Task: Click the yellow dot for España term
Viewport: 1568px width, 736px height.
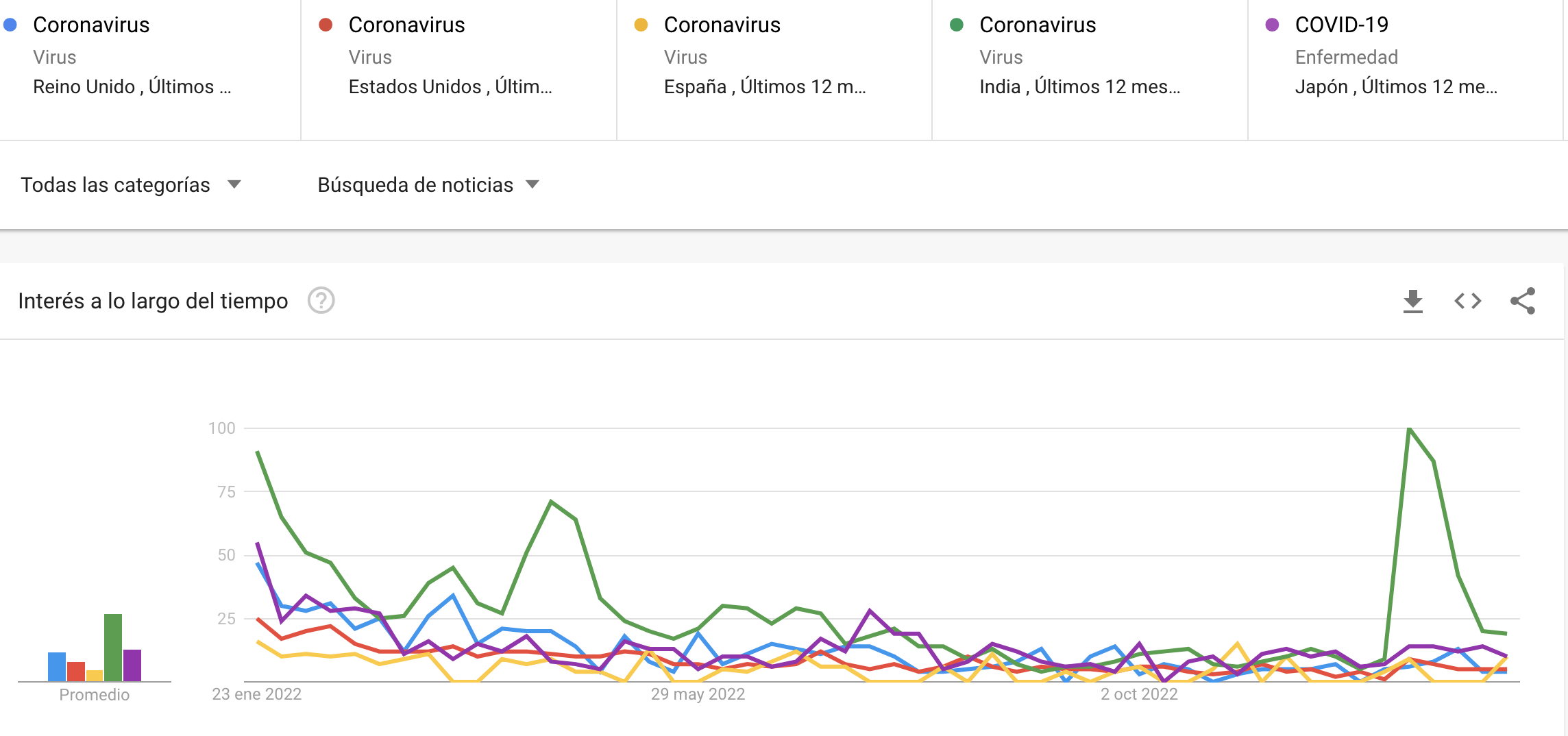Action: click(x=641, y=25)
